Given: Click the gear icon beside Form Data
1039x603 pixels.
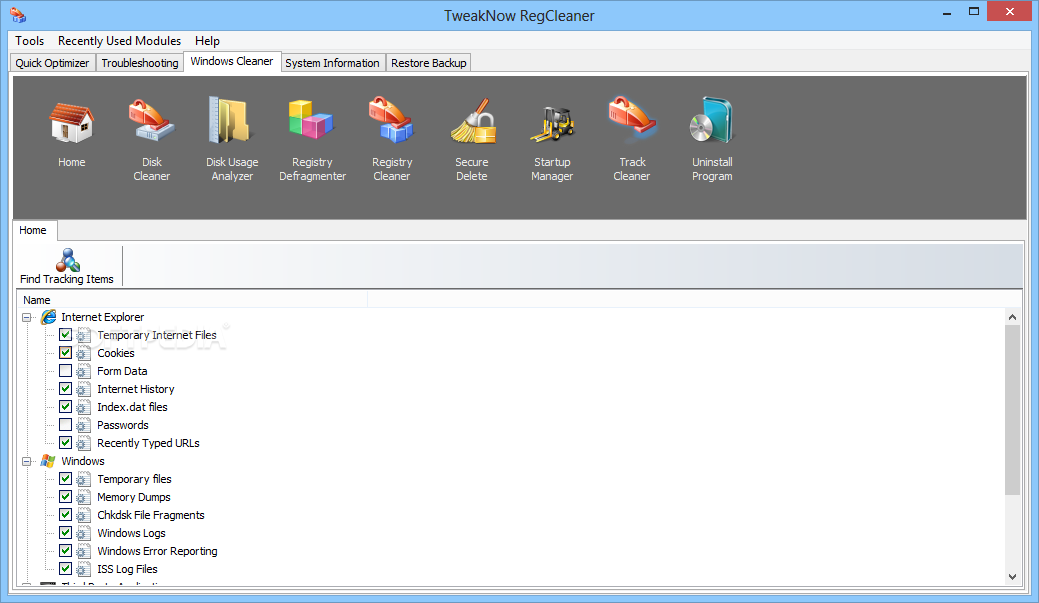Looking at the screenshot, I should click(x=83, y=371).
